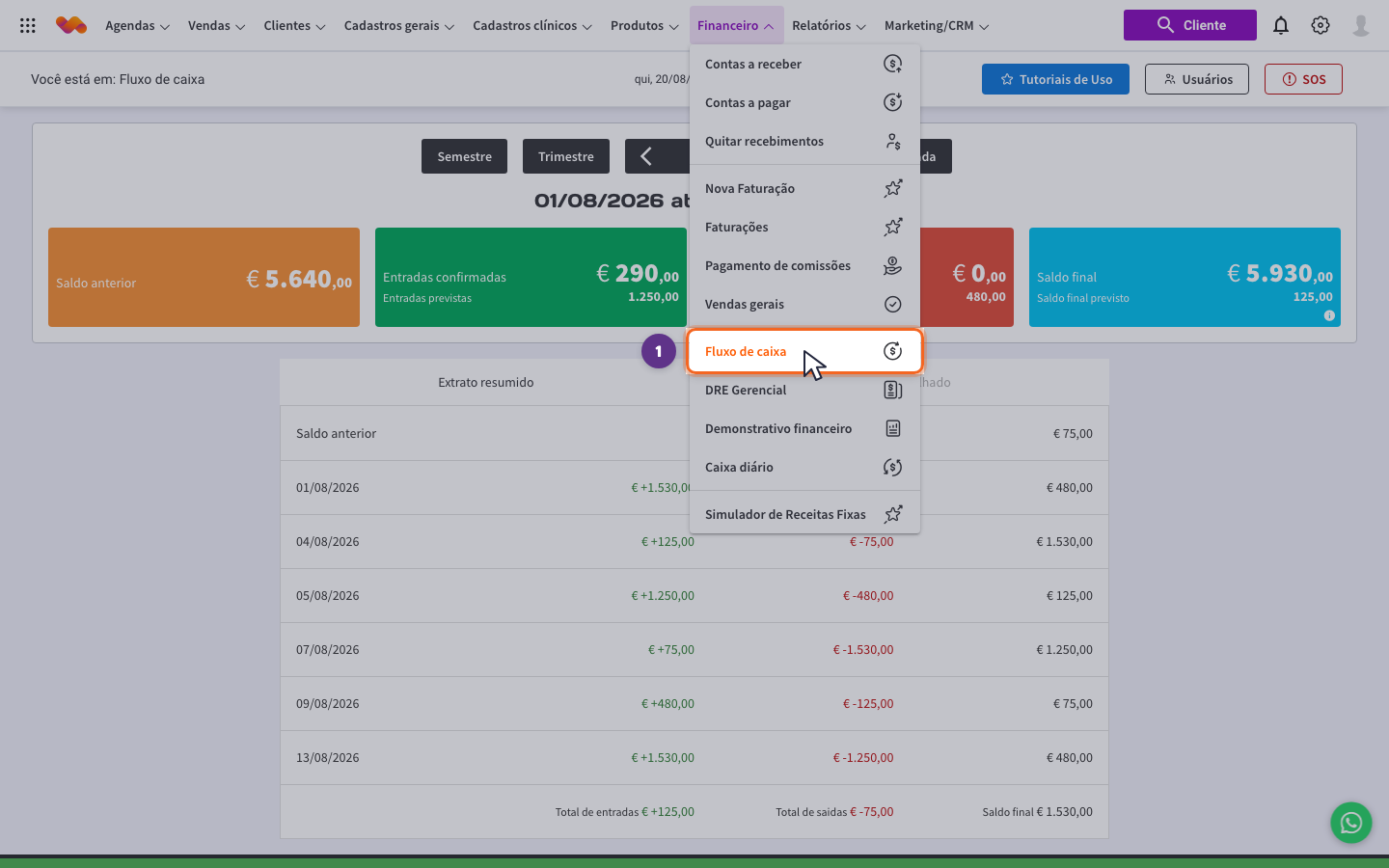Open the apps grid icon

[x=28, y=25]
